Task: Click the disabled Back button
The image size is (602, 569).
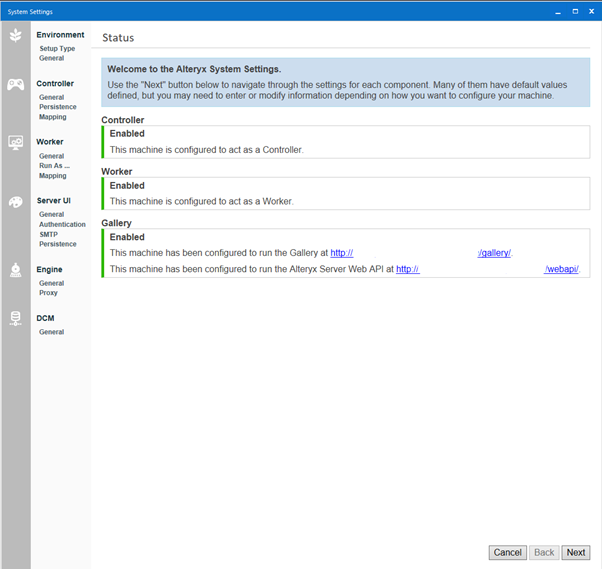Action: [544, 552]
